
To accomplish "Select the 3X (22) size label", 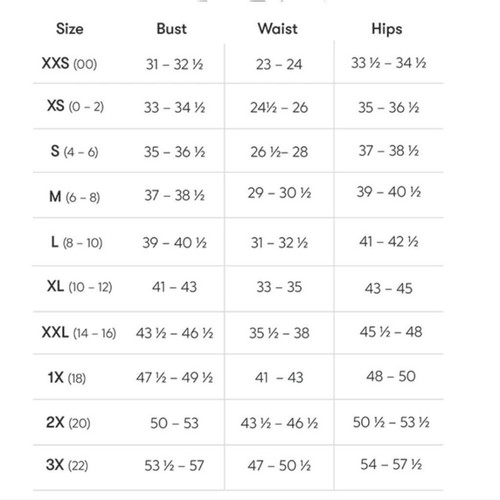I will tap(67, 465).
